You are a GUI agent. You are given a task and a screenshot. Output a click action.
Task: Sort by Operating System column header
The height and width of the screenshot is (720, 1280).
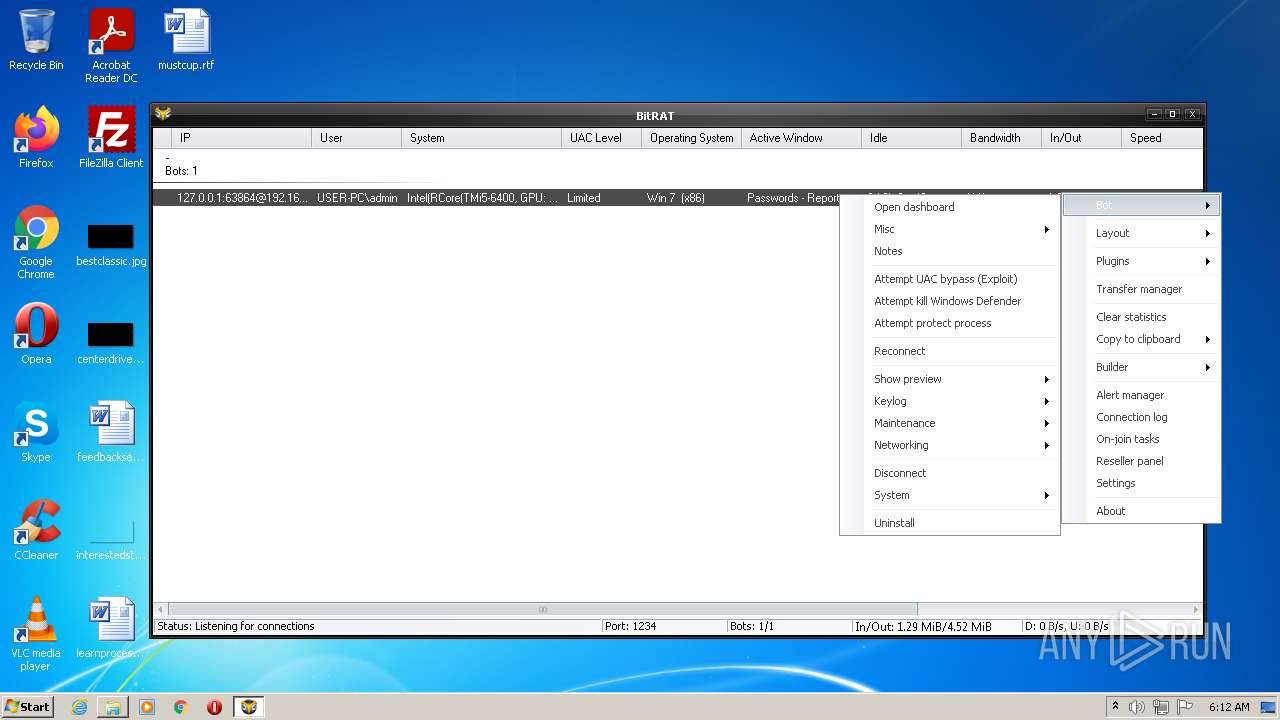(692, 138)
